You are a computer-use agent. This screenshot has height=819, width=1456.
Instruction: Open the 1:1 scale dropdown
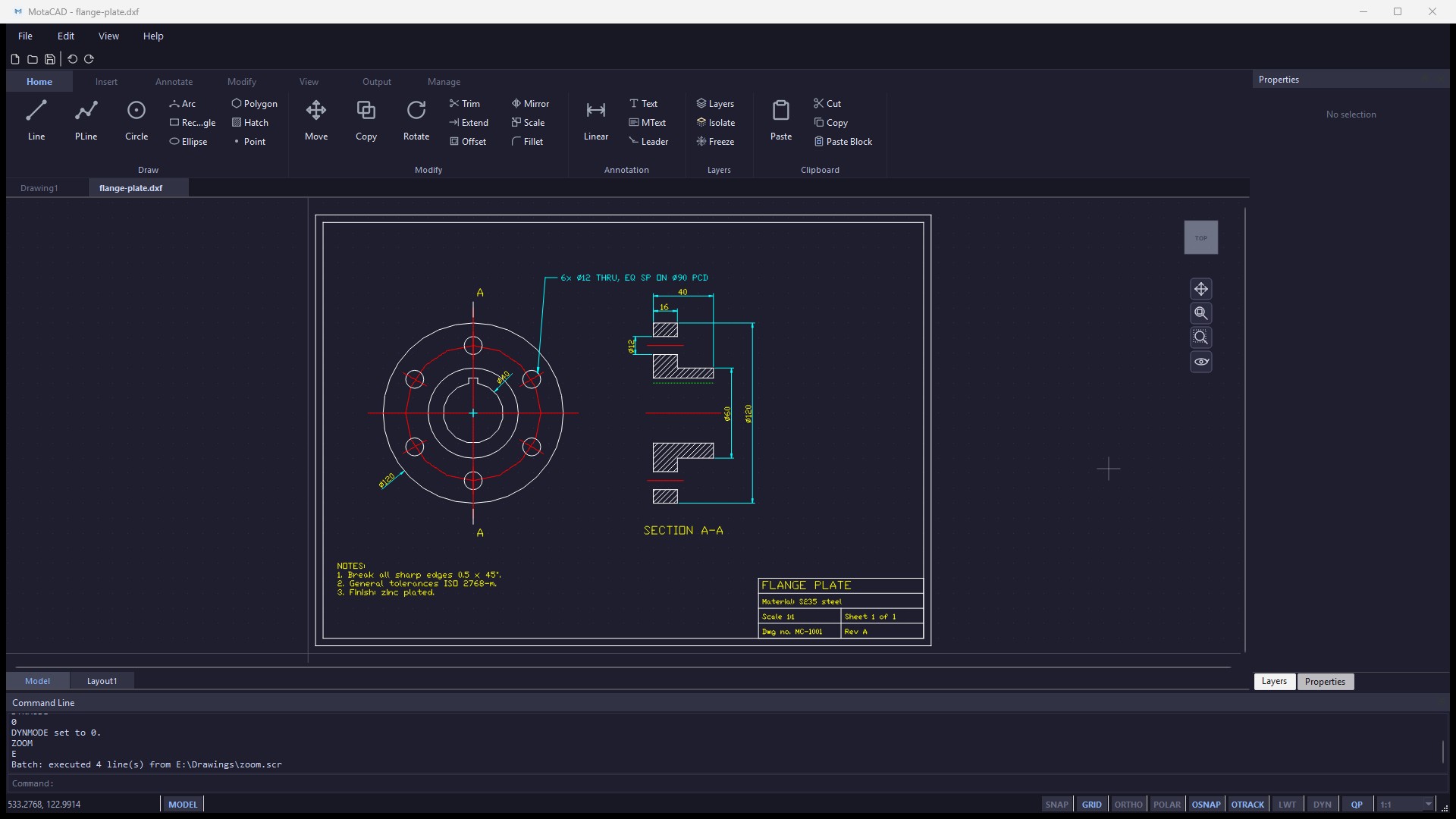[x=1406, y=805]
